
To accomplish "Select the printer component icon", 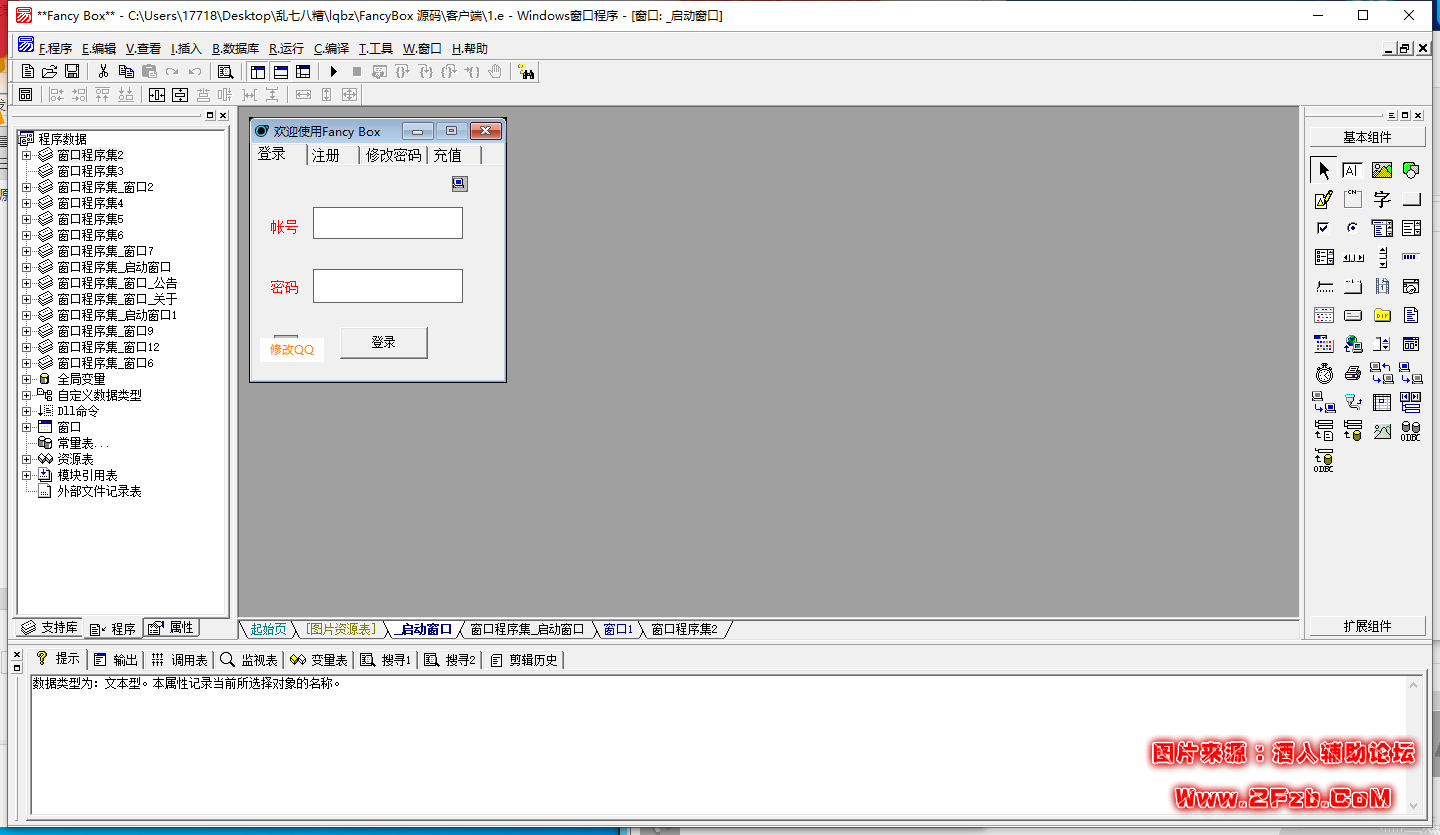I will click(x=1353, y=373).
